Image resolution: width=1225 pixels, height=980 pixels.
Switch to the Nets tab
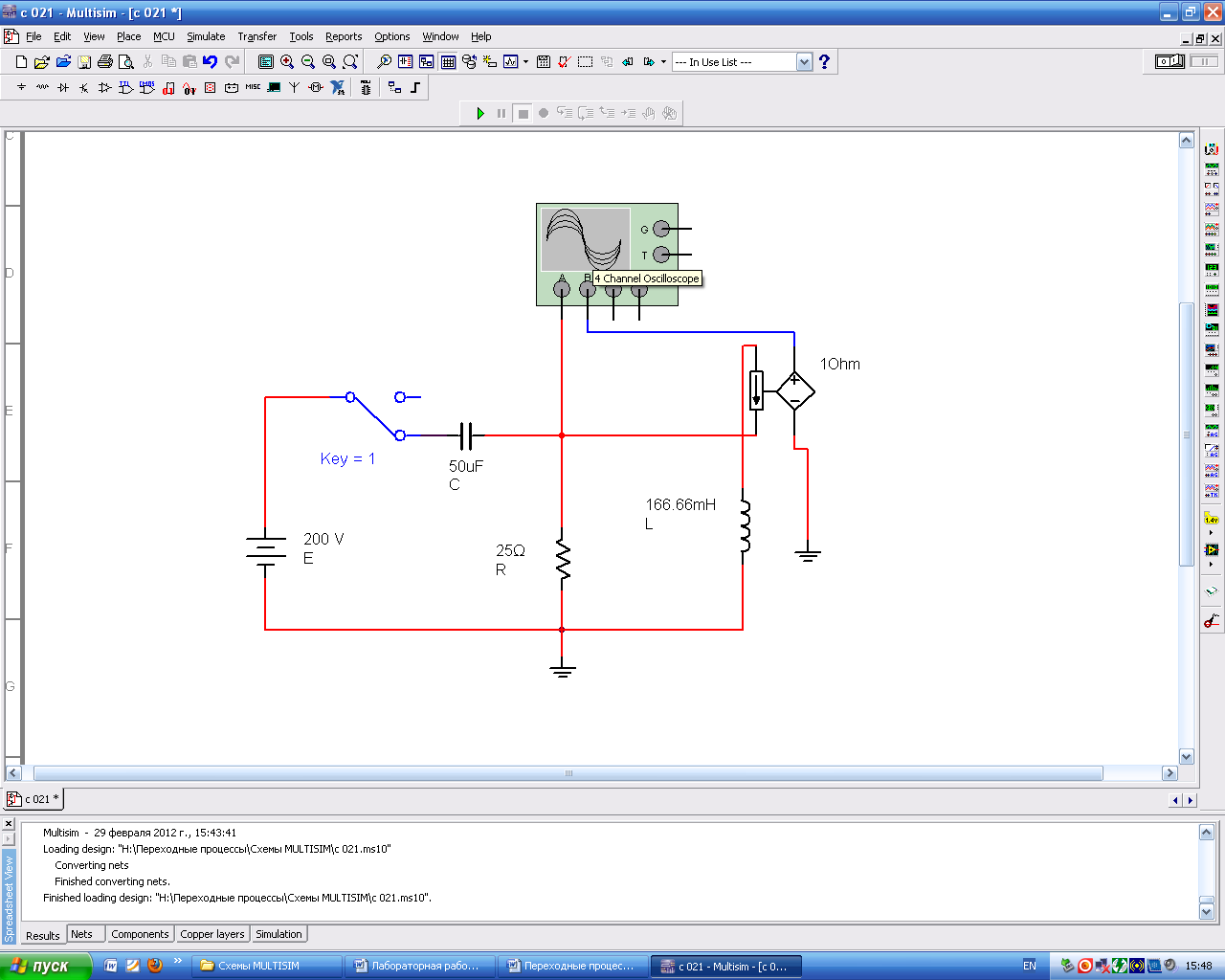click(82, 934)
